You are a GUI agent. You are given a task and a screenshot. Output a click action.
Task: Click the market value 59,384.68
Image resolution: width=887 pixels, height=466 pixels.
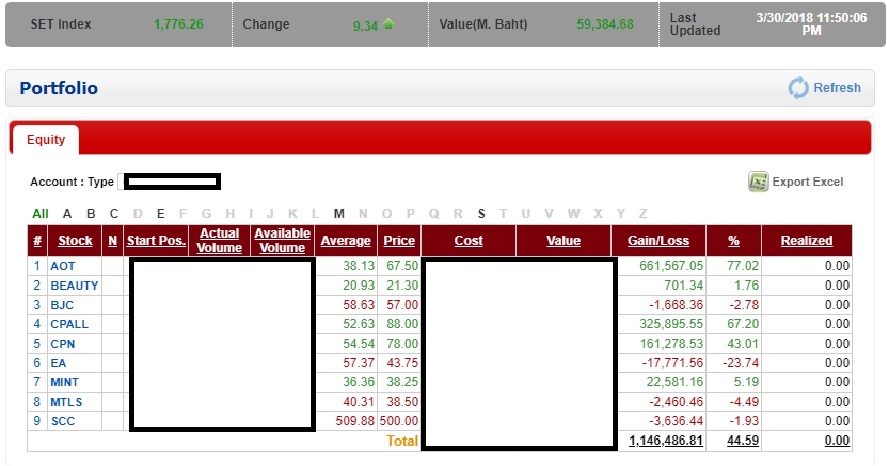point(605,24)
